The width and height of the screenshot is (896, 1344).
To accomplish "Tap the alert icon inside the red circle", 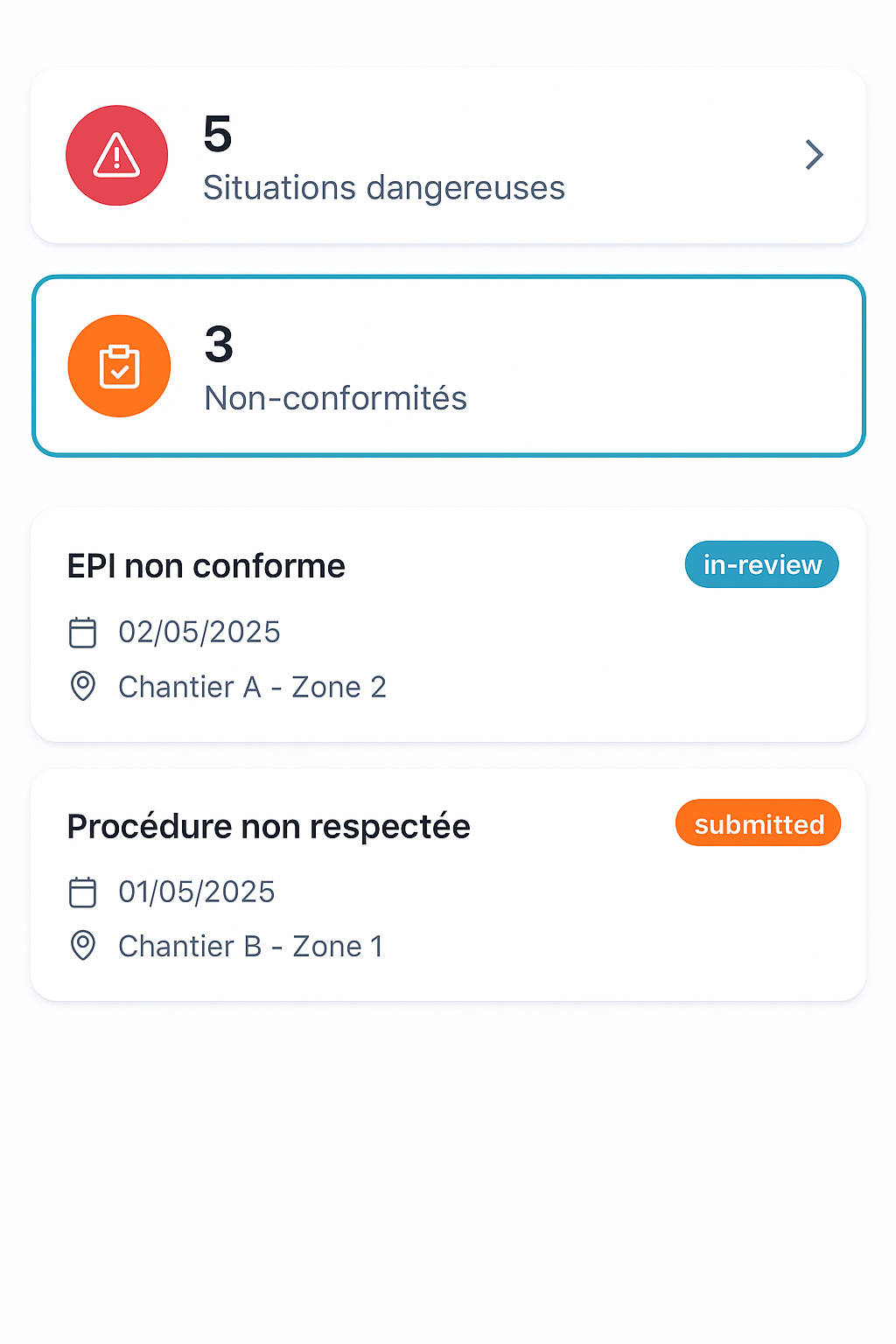I will (x=116, y=155).
